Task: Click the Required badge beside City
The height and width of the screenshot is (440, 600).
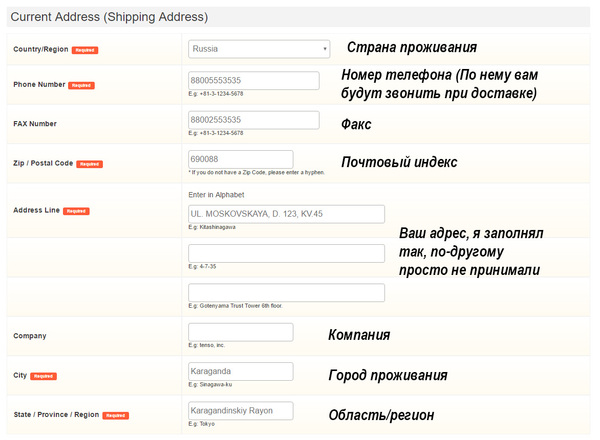Action: [44, 377]
